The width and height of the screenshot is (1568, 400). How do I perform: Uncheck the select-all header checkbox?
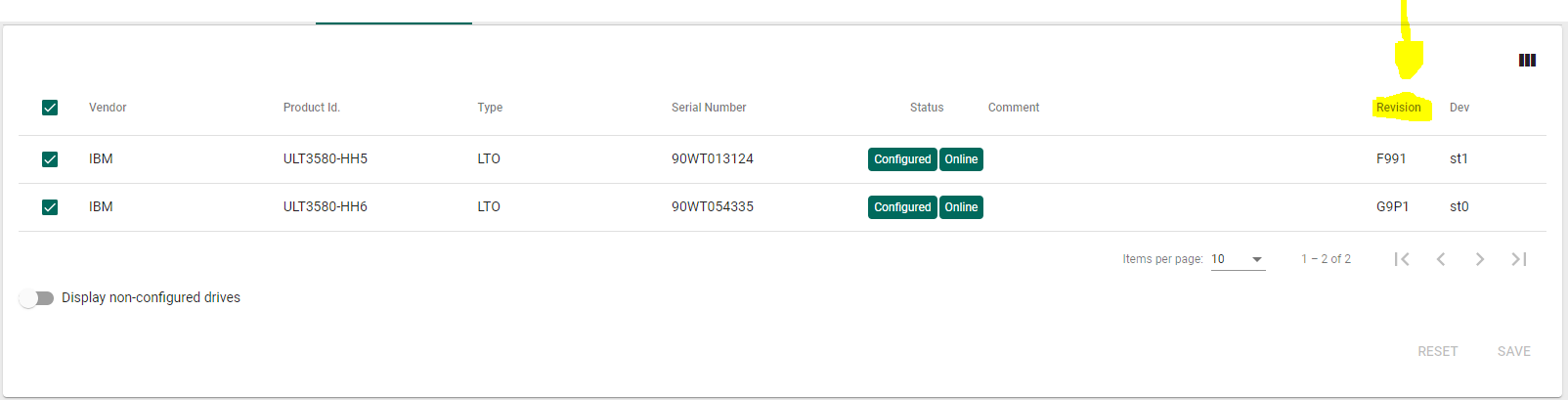pos(50,108)
